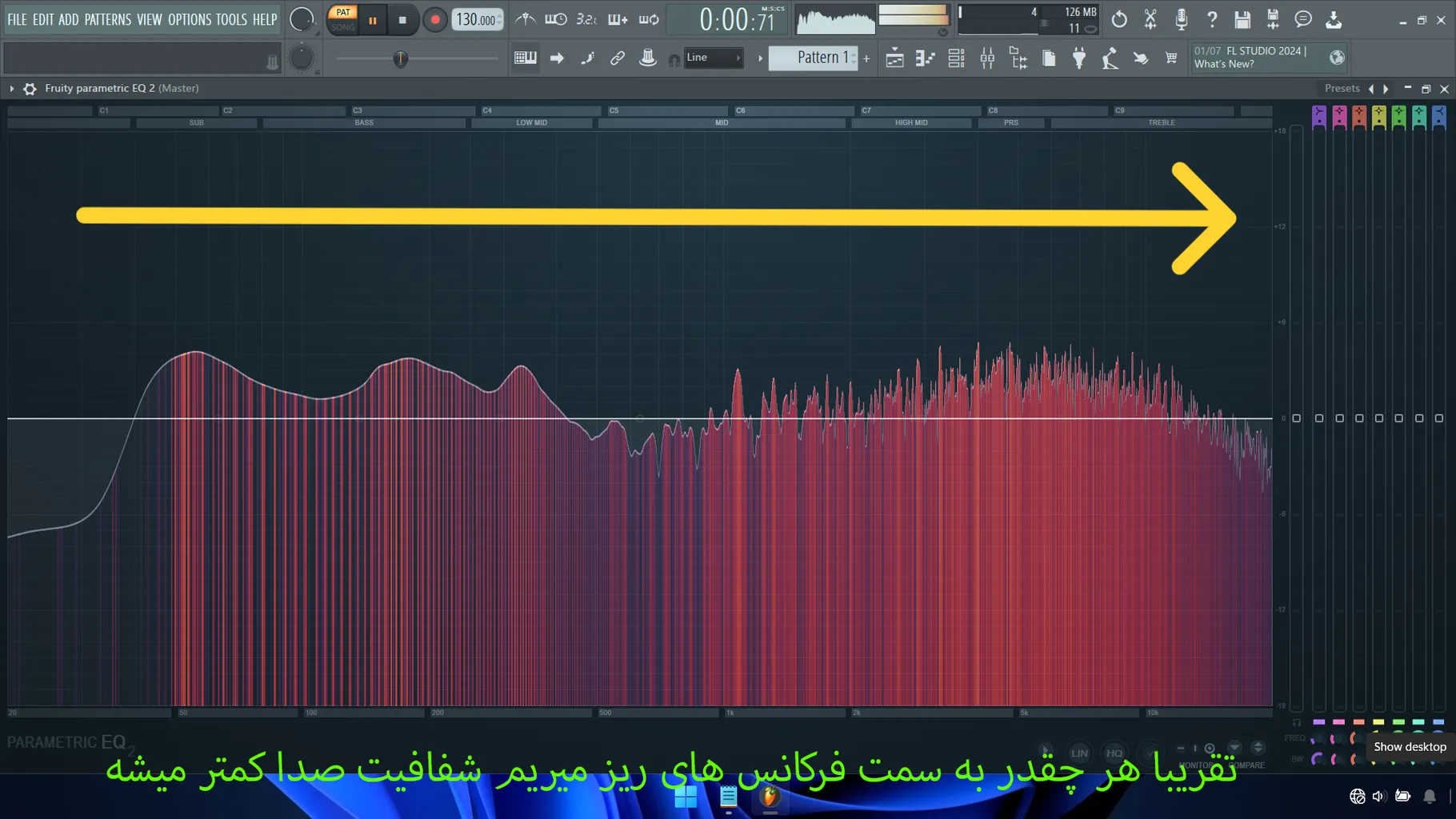Image resolution: width=1456 pixels, height=819 pixels.
Task: Open the OPTIONS menu
Action: pos(190,19)
